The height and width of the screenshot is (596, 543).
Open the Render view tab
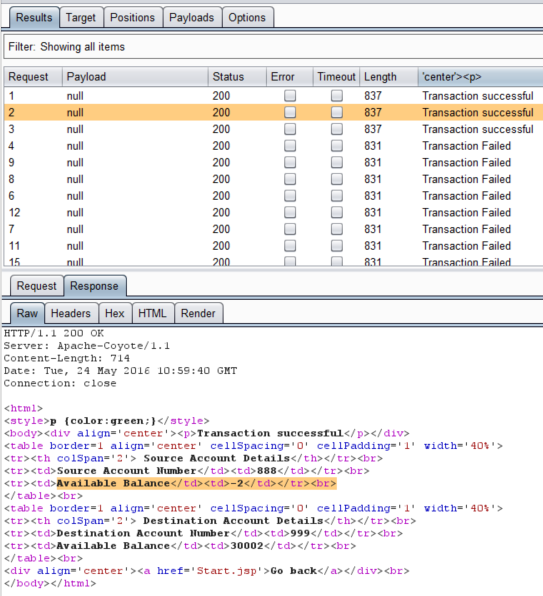tap(198, 313)
